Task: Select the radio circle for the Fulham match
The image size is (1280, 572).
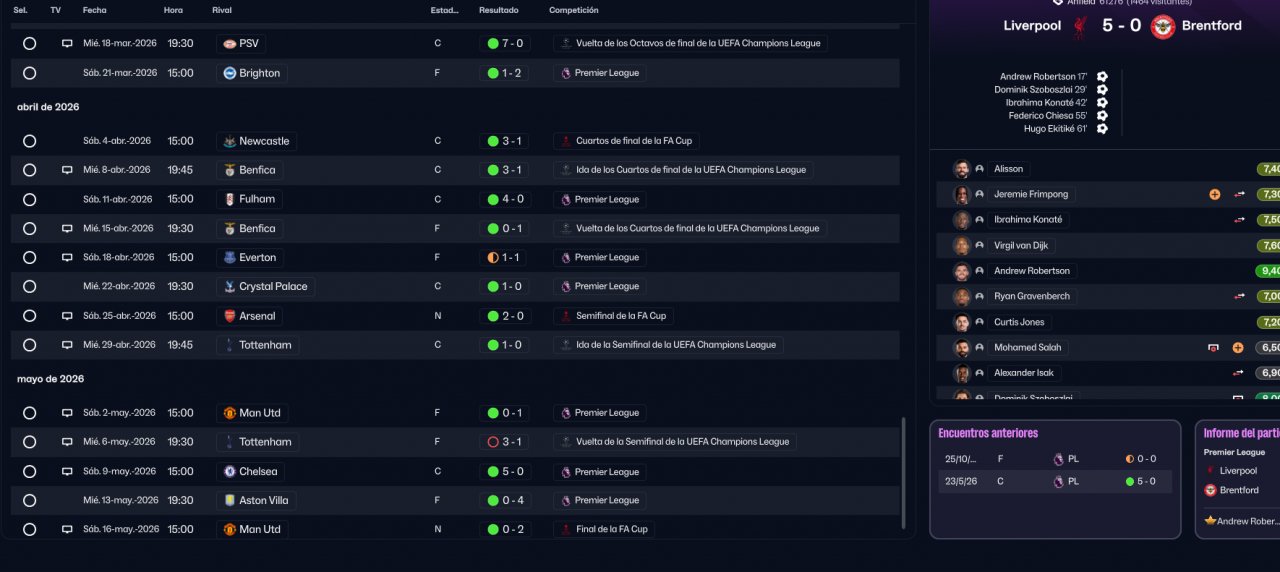Action: tap(29, 199)
